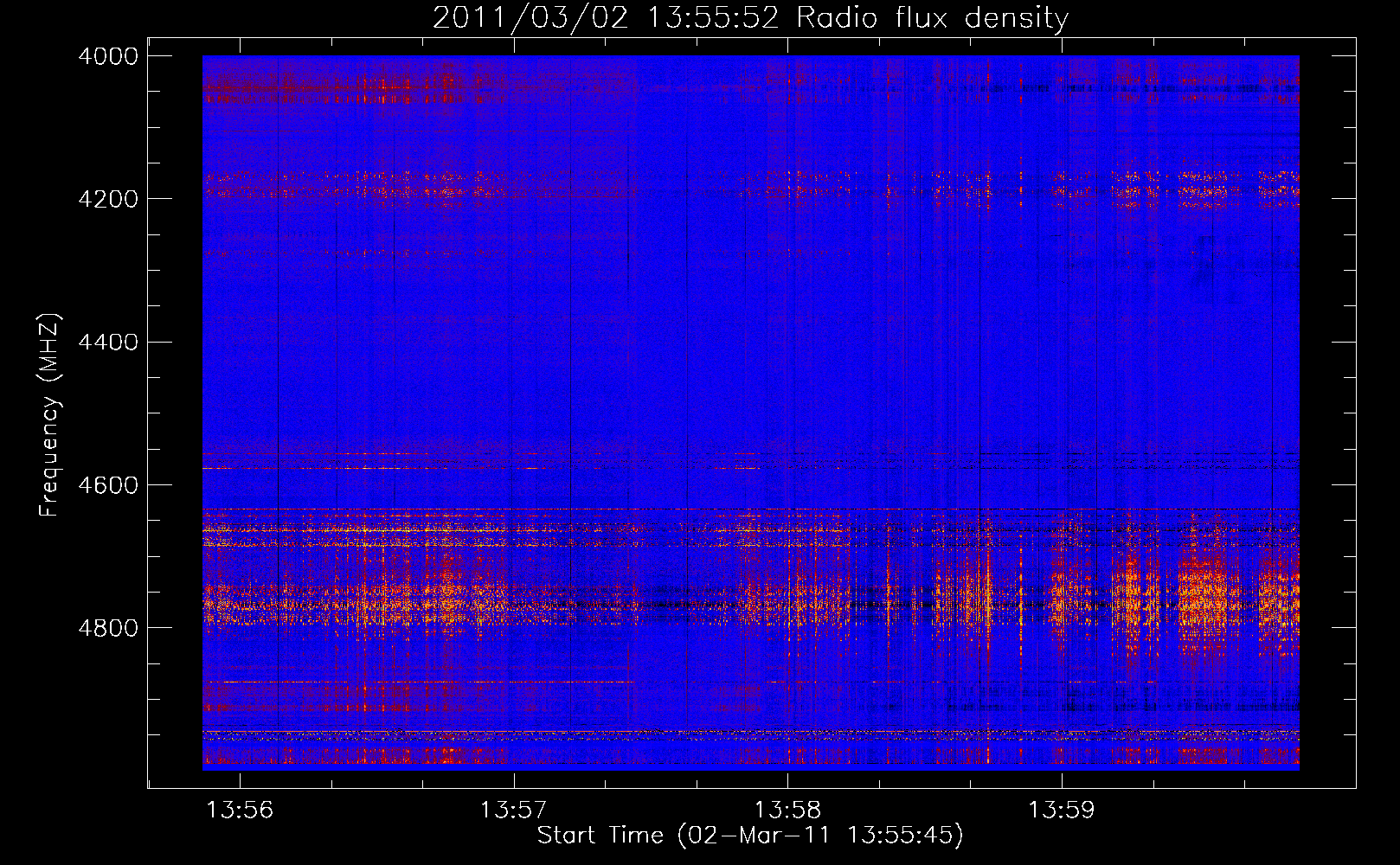
Task: Click the 'Frequency (MHZ)' axis label
Action: 50,415
